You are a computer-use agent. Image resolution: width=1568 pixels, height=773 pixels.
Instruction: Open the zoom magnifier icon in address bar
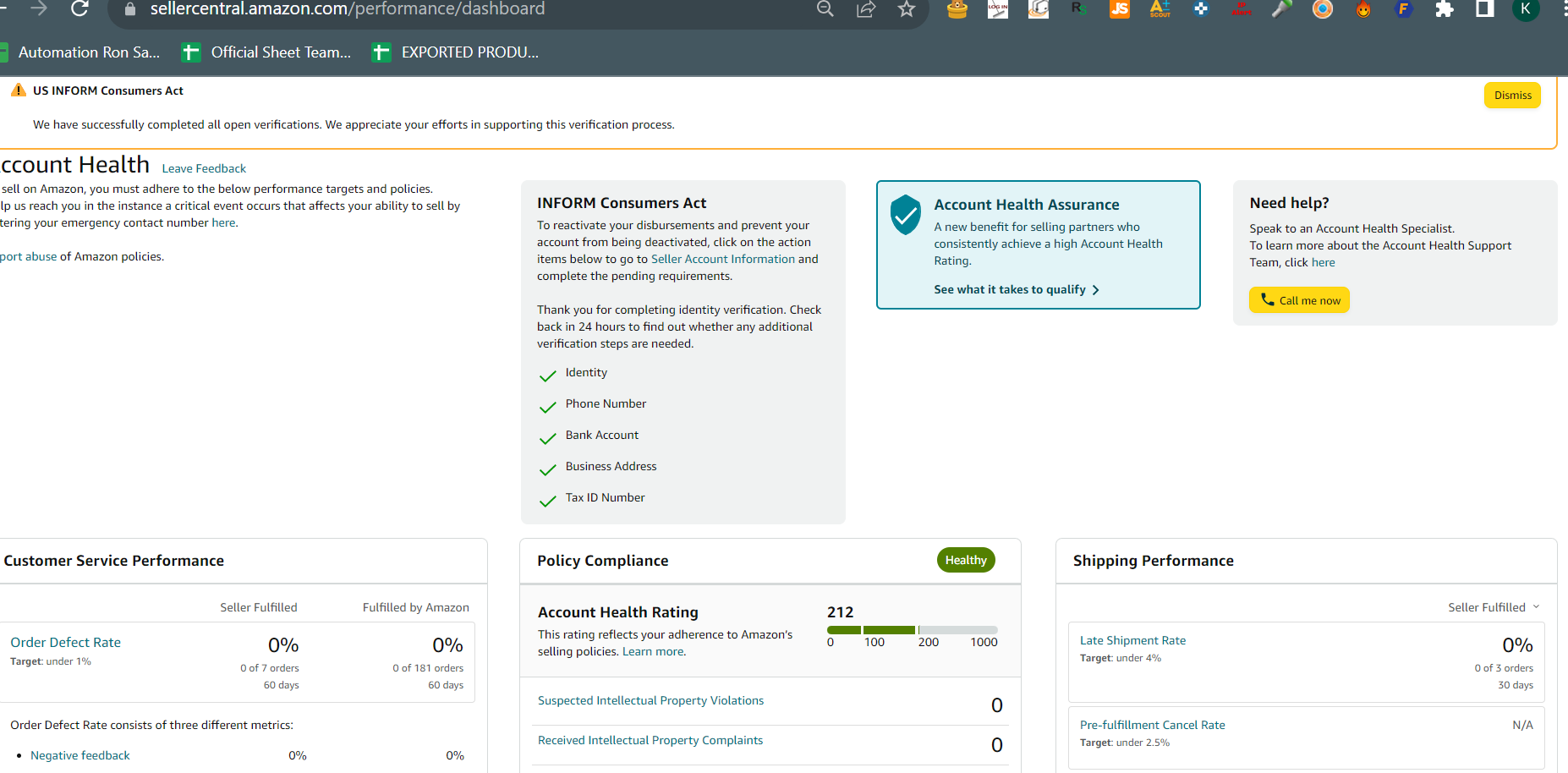pyautogui.click(x=825, y=9)
